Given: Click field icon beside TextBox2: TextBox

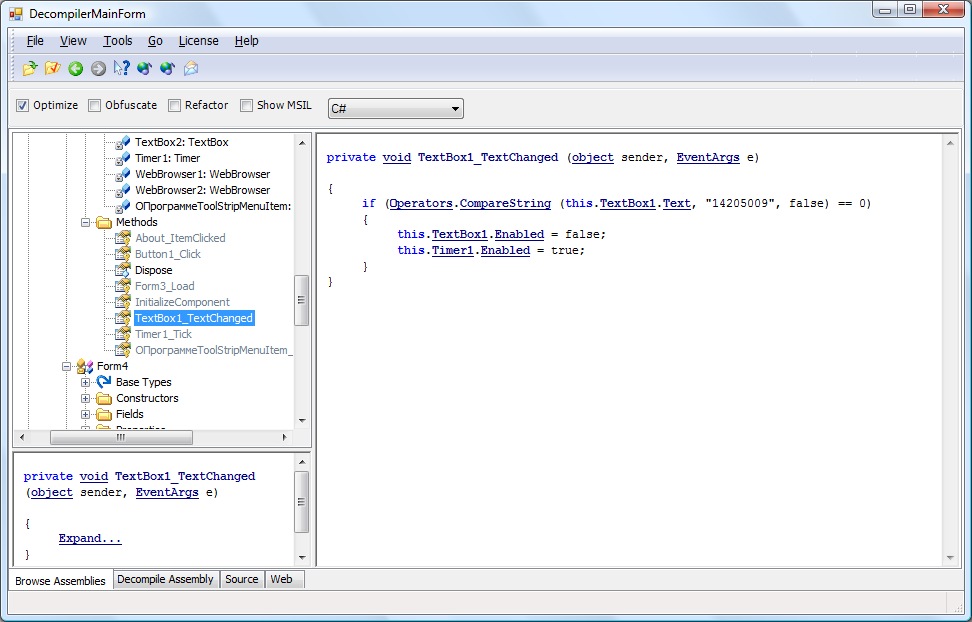Looking at the screenshot, I should [123, 143].
